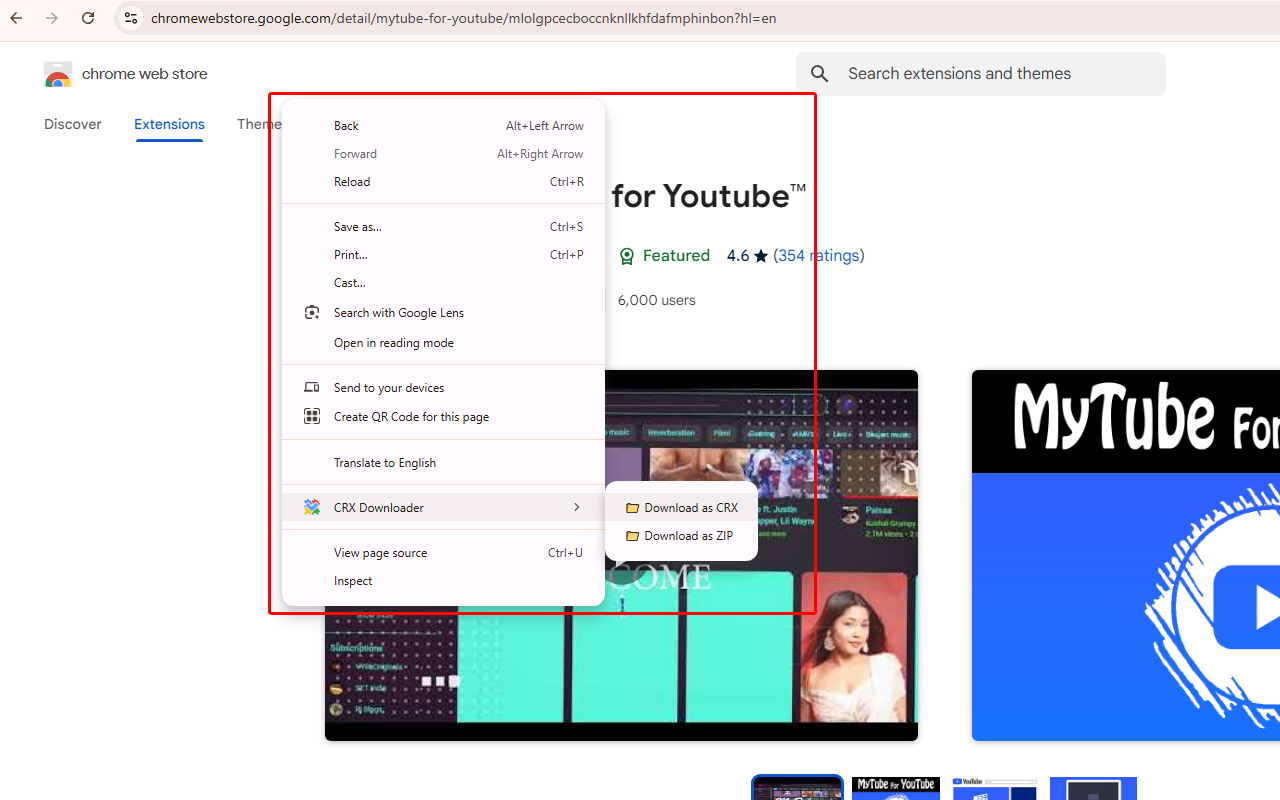
Task: Switch to the Discover tab
Action: pyautogui.click(x=73, y=124)
